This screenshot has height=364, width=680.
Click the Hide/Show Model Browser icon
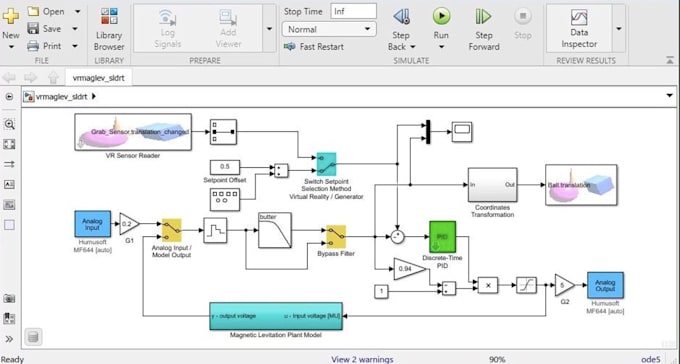(9, 96)
